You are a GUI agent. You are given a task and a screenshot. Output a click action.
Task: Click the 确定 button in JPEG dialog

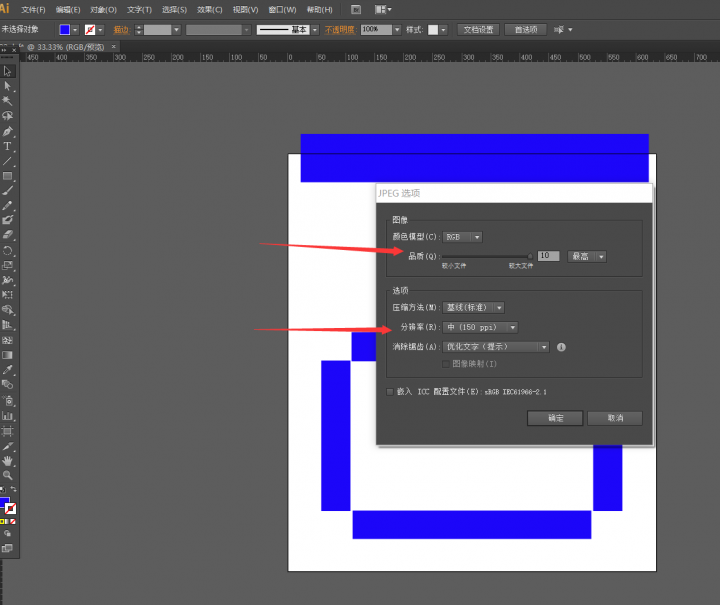pos(554,418)
